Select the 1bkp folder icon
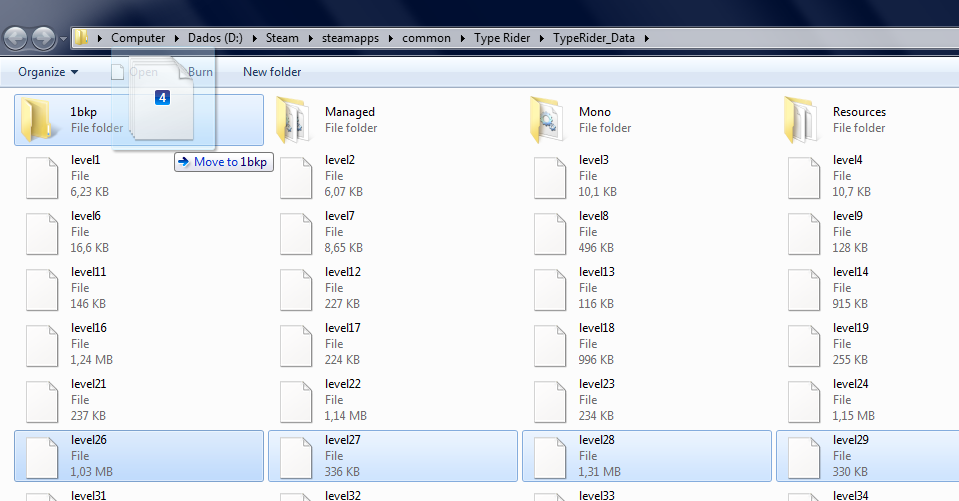959x501 pixels. click(37, 120)
